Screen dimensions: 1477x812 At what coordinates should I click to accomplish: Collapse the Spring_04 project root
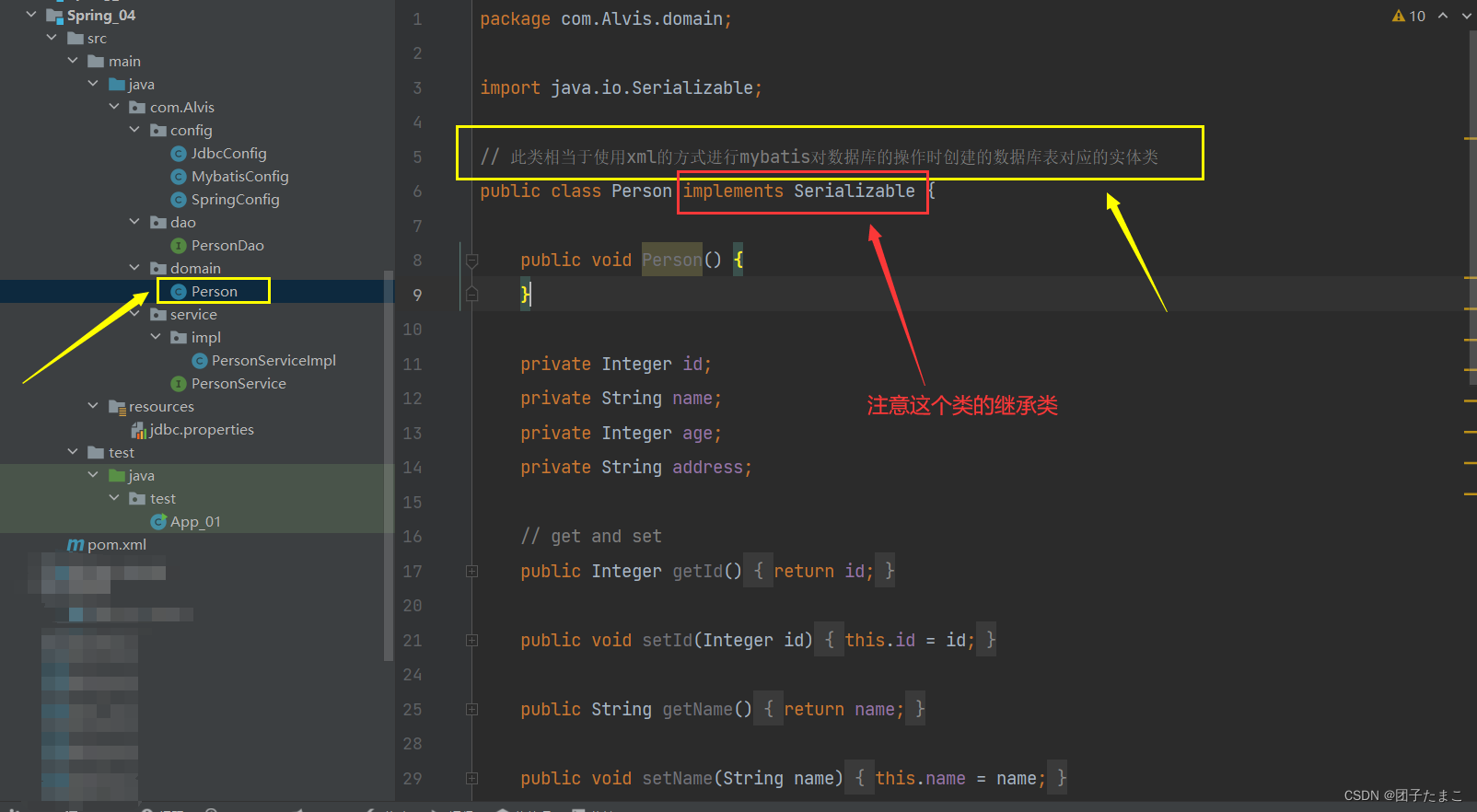click(31, 15)
